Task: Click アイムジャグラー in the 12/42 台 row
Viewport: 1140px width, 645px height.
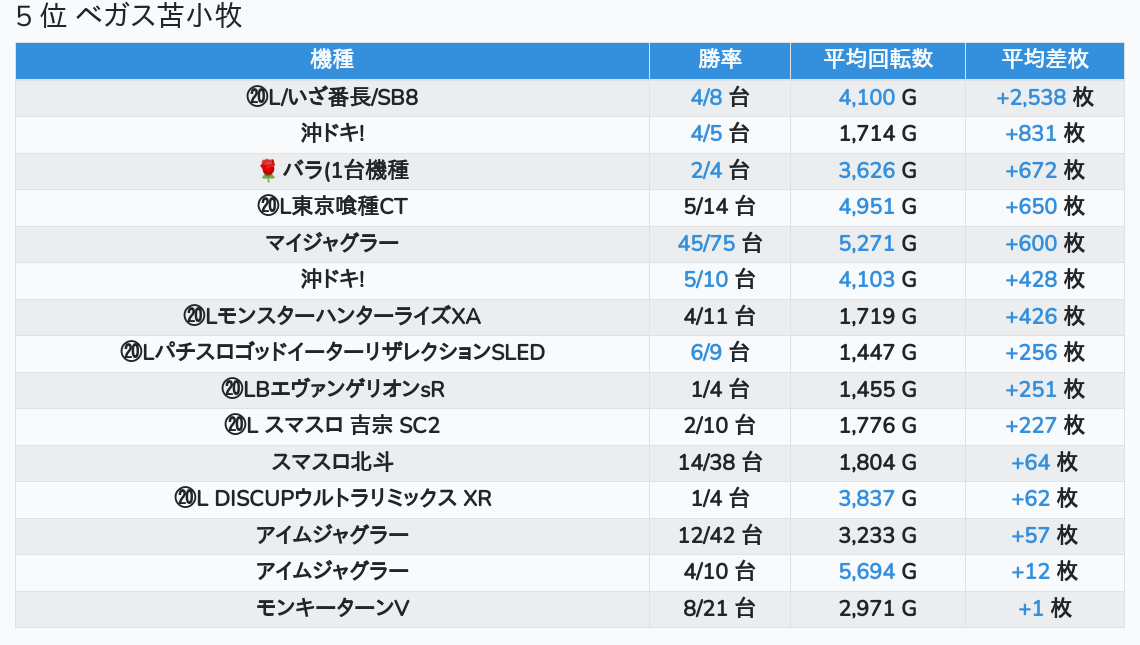Action: point(332,535)
